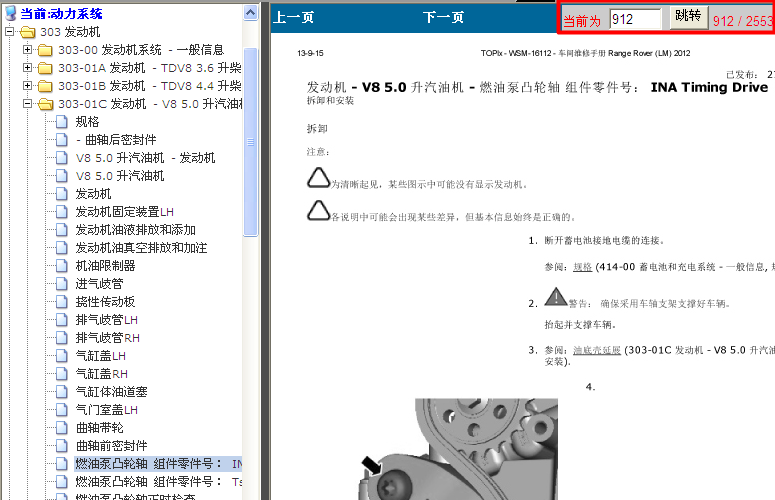Click the page icon beside 机油限制器

[62, 266]
